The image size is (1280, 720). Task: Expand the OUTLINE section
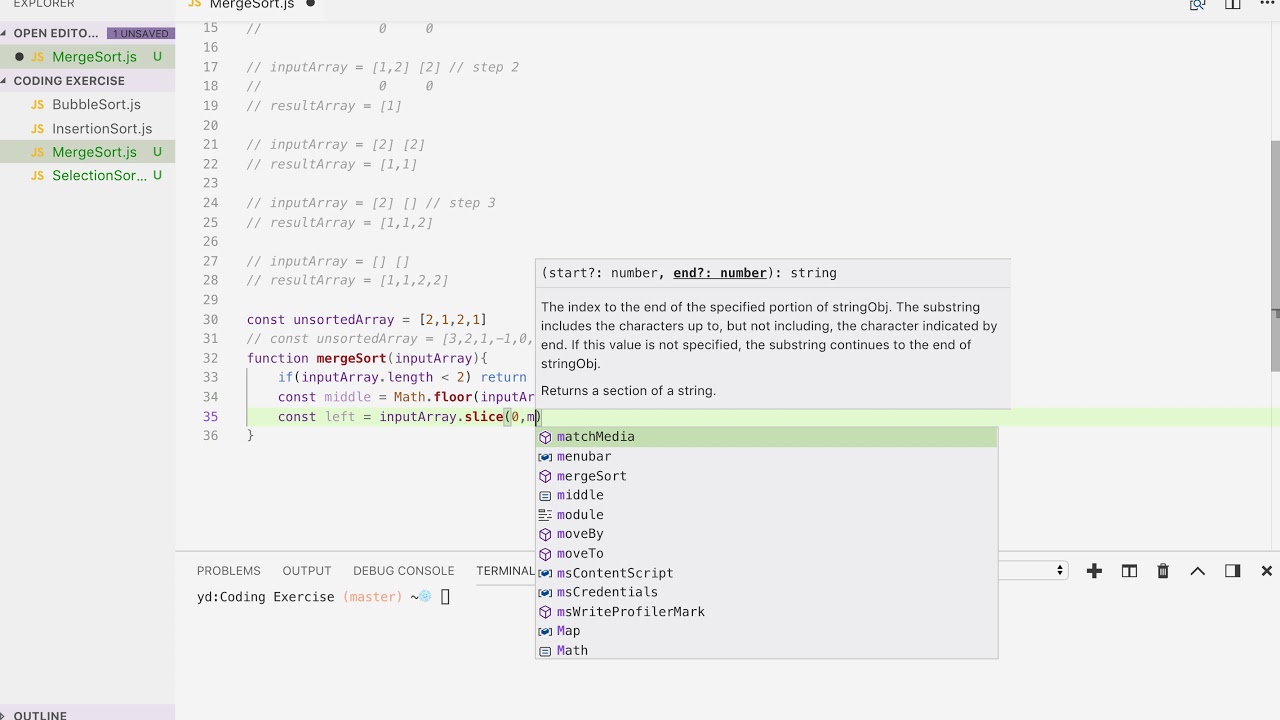click(40, 713)
